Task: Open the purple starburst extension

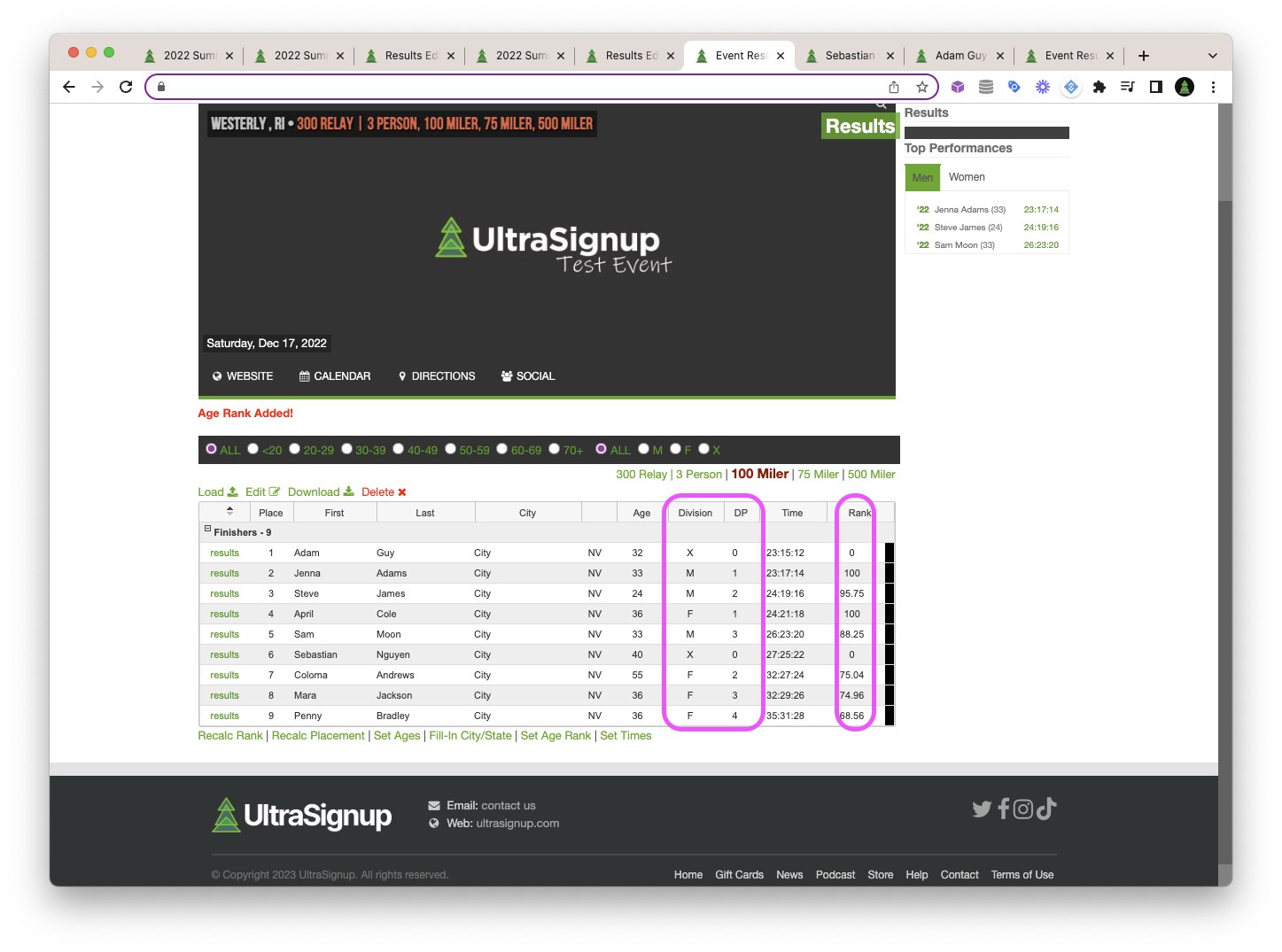Action: coord(1043,87)
